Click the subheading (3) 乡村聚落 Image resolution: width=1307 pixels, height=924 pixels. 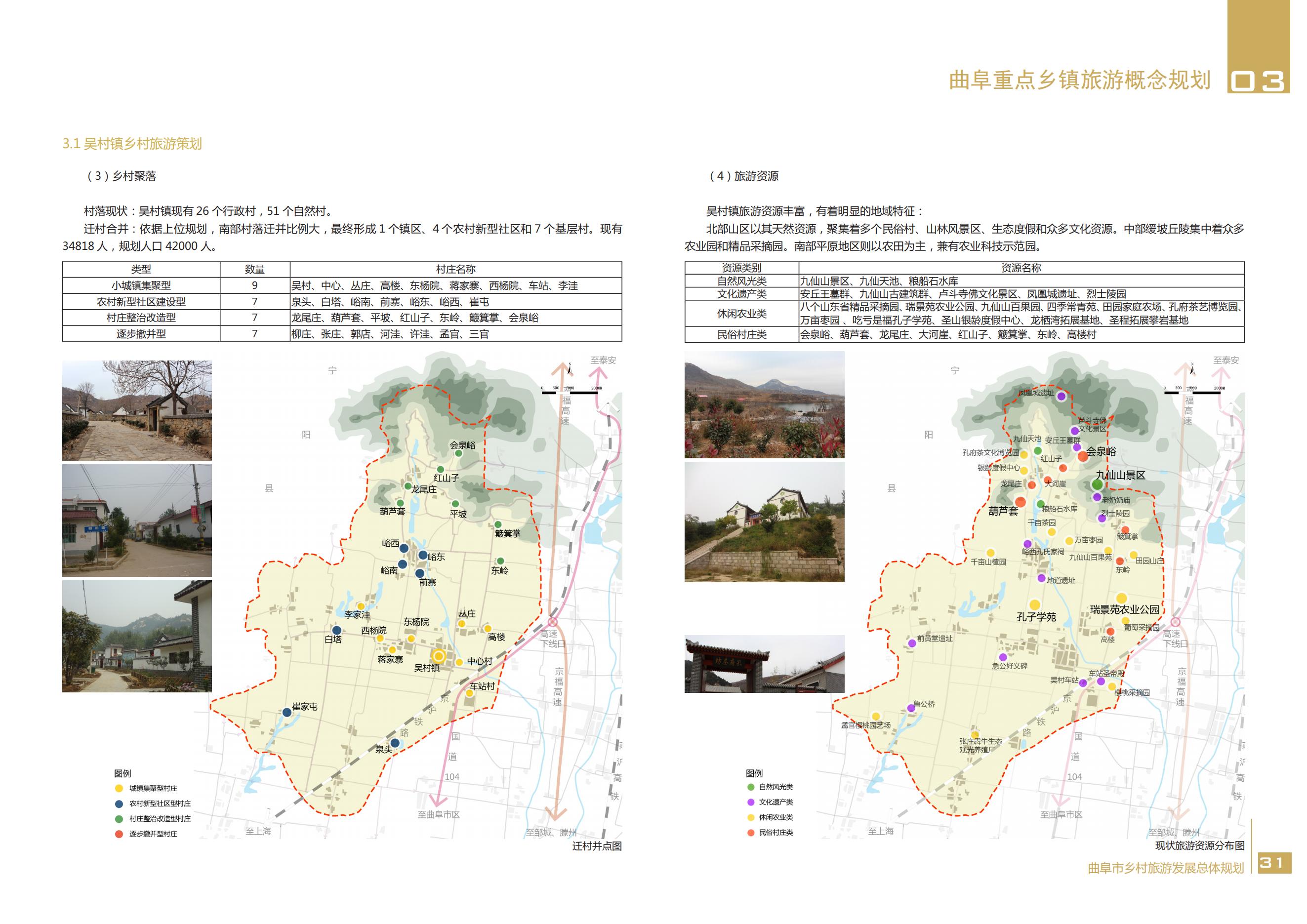coord(120,176)
